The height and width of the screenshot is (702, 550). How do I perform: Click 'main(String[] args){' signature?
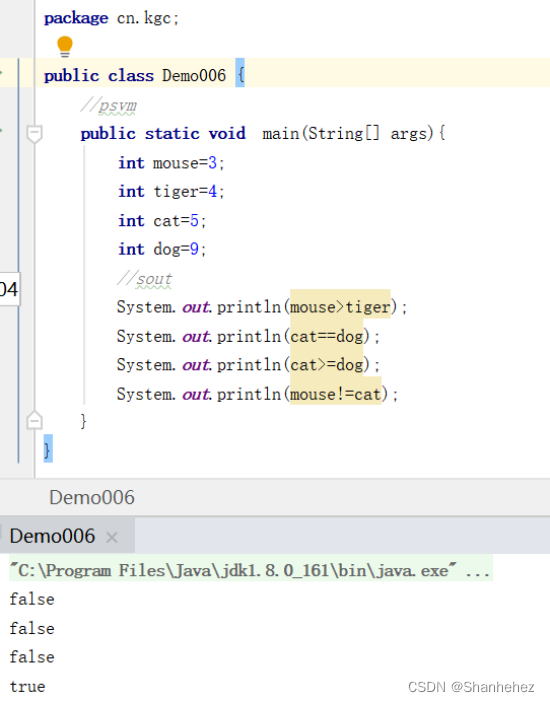pos(354,133)
